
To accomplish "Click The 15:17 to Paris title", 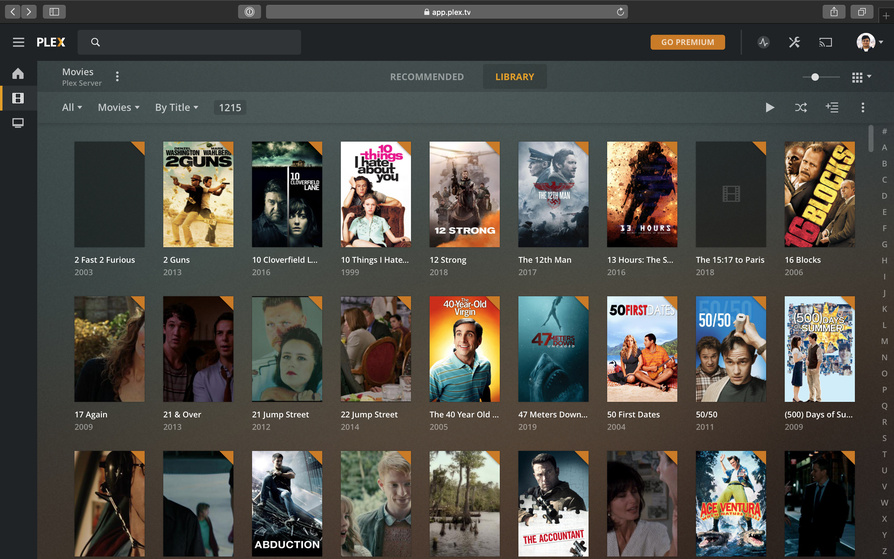I will (x=730, y=260).
